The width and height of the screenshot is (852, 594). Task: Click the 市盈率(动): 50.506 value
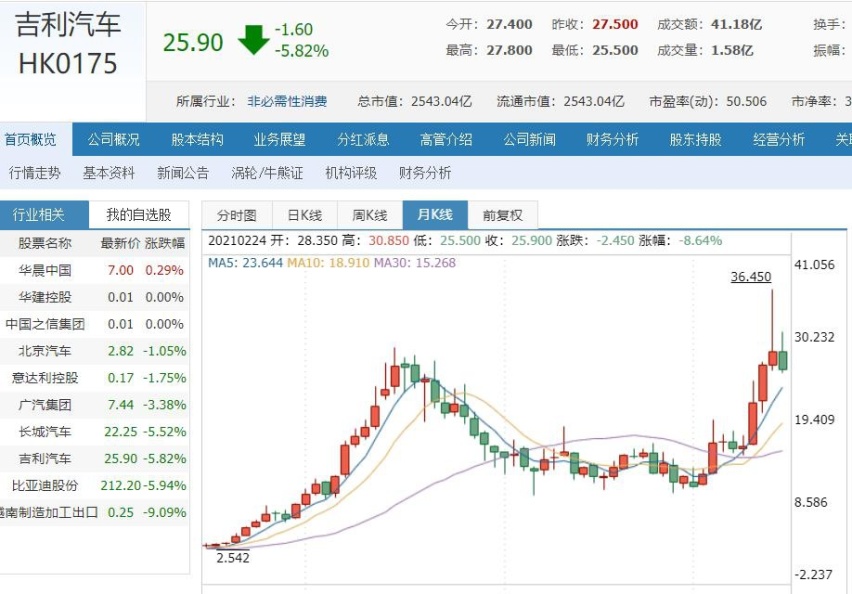click(x=708, y=102)
